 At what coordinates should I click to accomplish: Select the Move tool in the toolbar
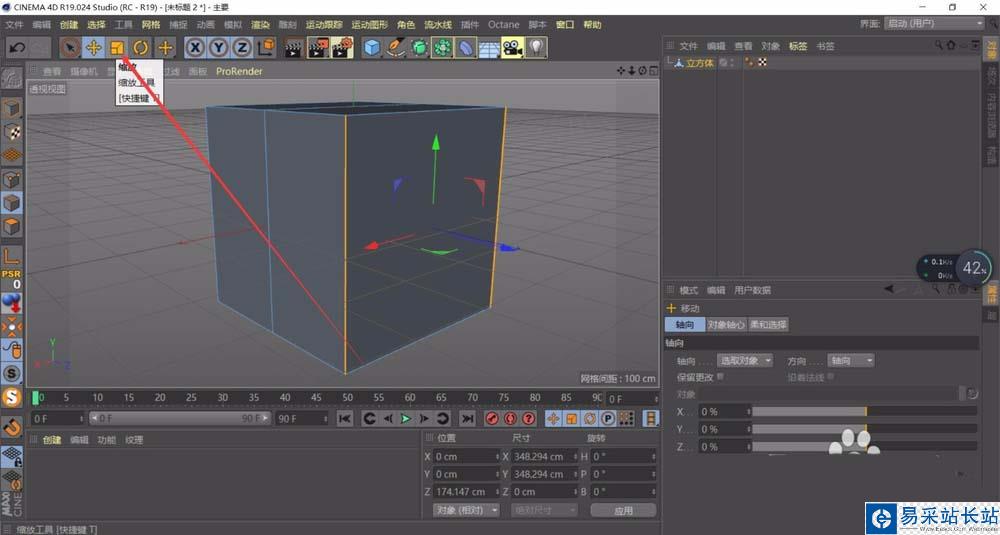point(93,47)
